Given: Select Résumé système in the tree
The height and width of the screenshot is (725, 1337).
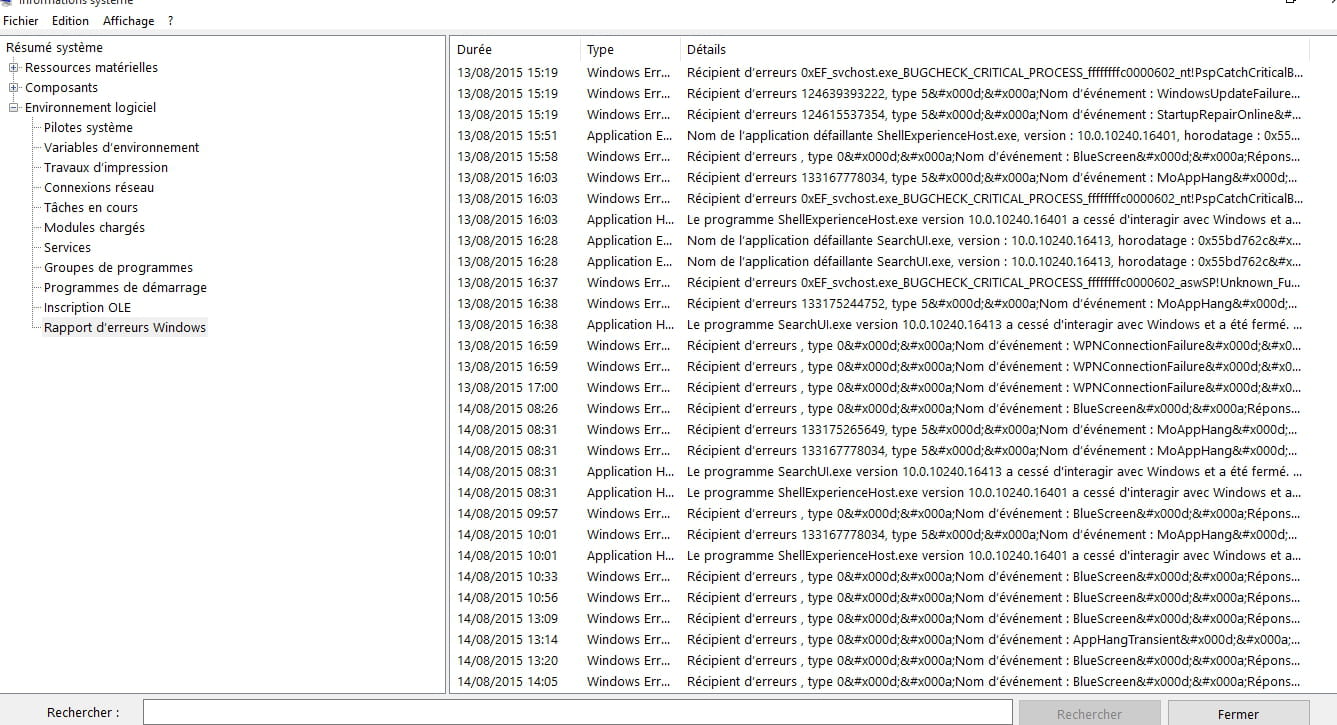Looking at the screenshot, I should pyautogui.click(x=54, y=48).
